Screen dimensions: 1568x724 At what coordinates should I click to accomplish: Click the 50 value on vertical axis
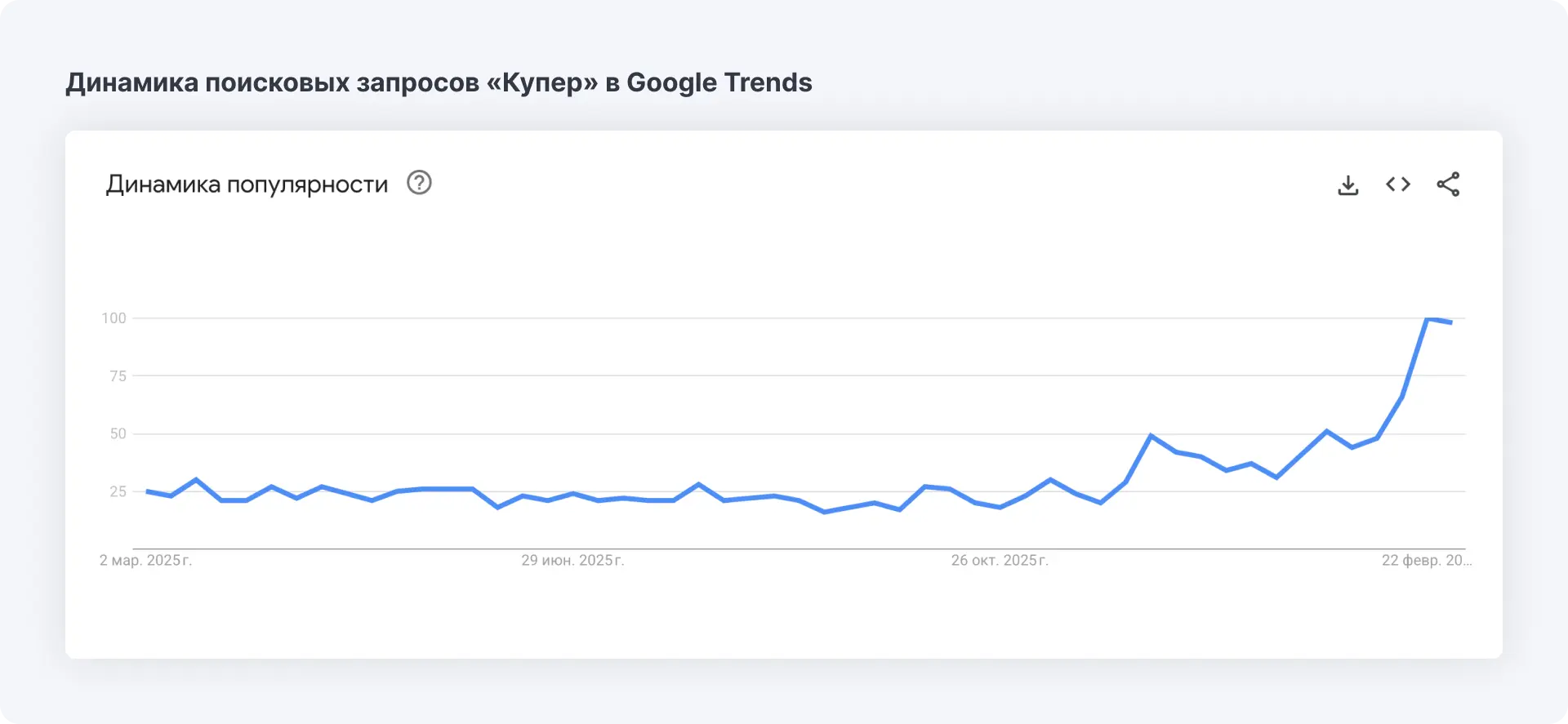point(118,434)
